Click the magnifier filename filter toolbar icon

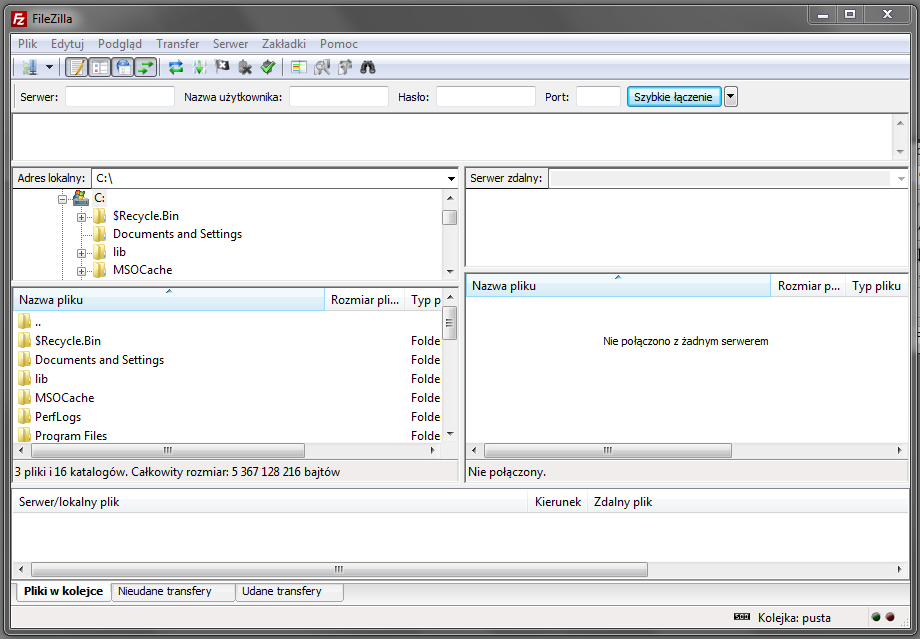point(322,67)
